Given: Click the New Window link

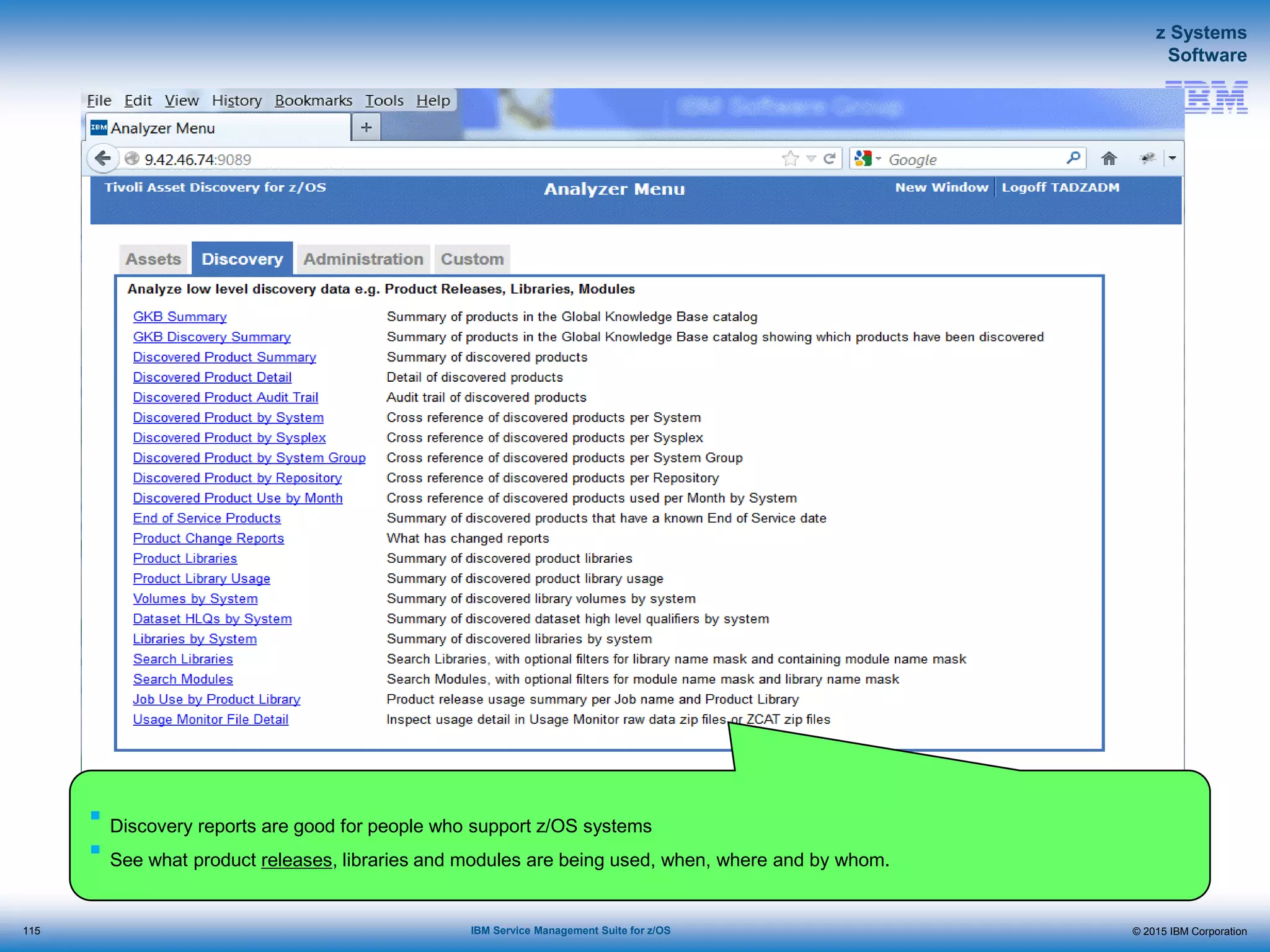Looking at the screenshot, I should (x=941, y=187).
